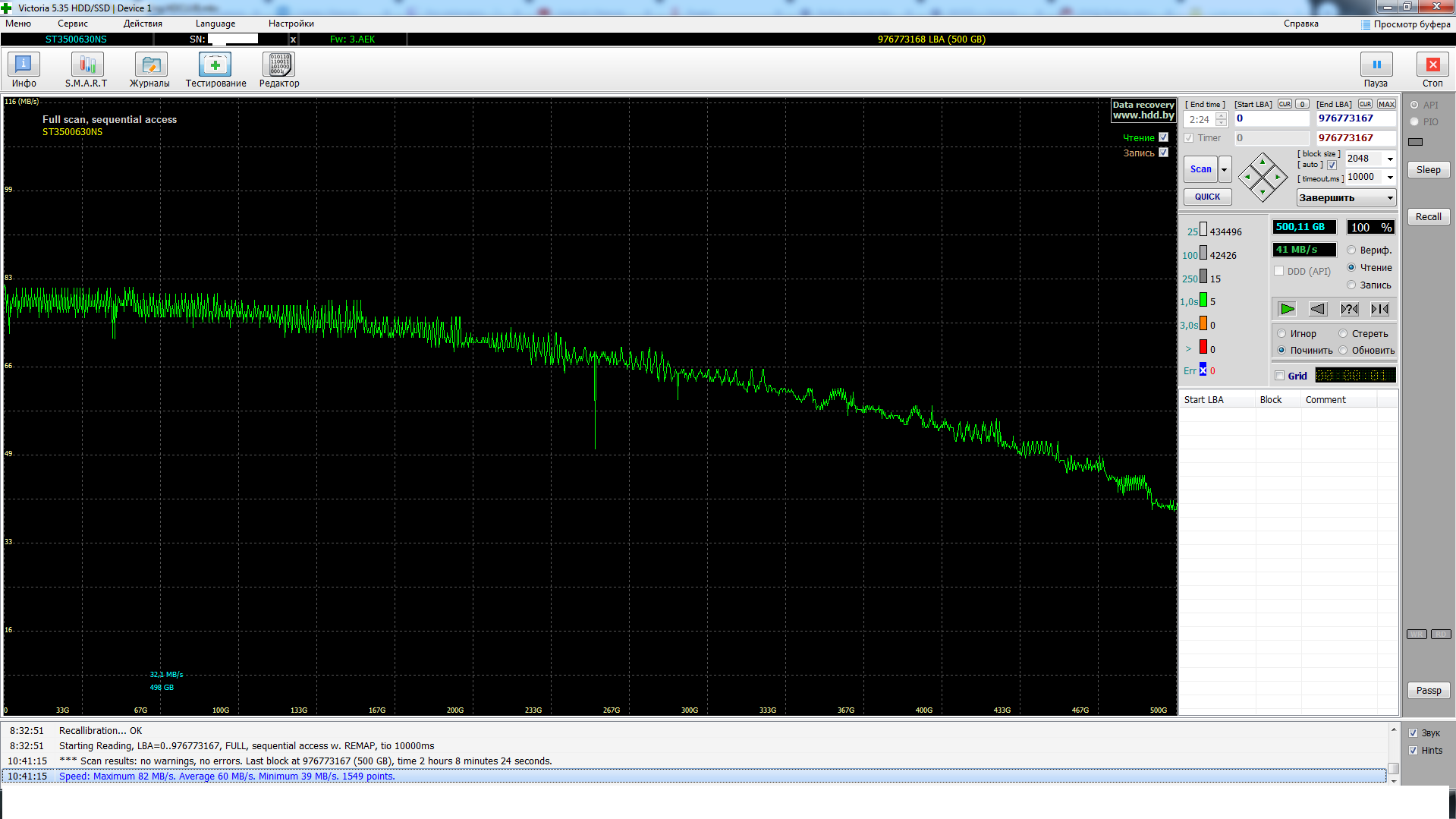Open the Редактор sector editor icon
Viewport: 1456px width, 819px height.
pos(278,70)
